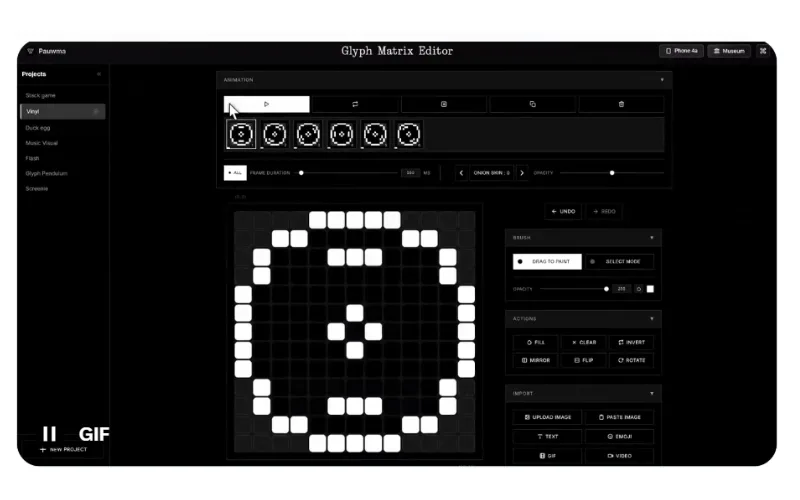Enable Drag to Paint mode

pyautogui.click(x=546, y=261)
